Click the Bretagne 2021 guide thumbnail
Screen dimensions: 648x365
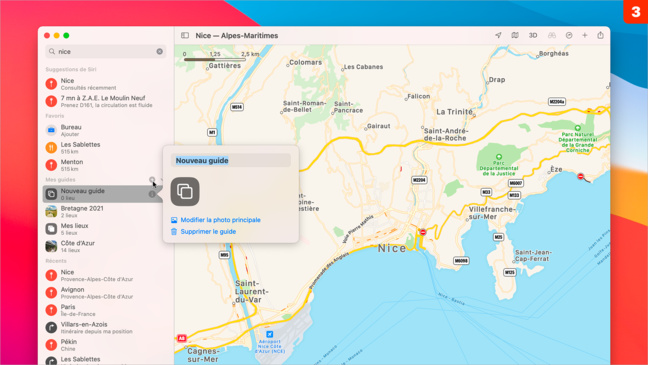[51, 211]
